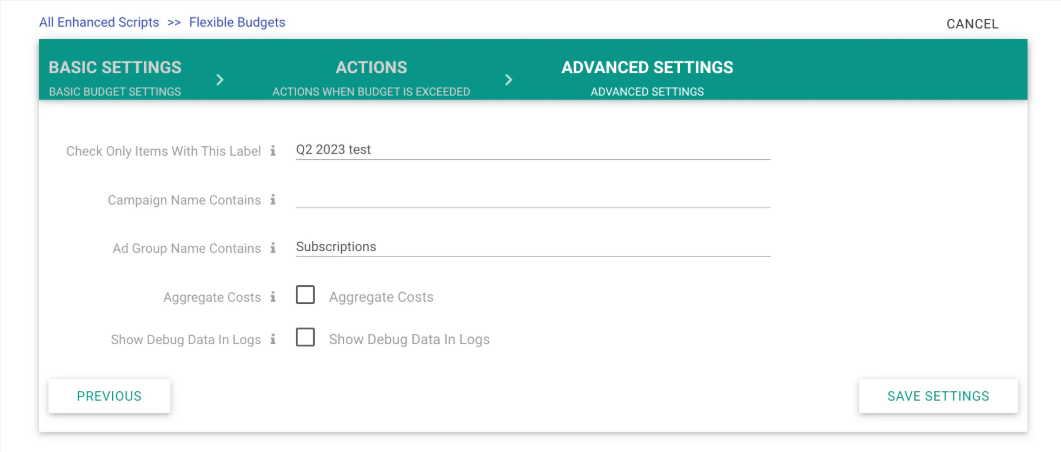The height and width of the screenshot is (452, 1061).
Task: Click info icon next to Aggregate Costs label
Action: click(x=273, y=297)
